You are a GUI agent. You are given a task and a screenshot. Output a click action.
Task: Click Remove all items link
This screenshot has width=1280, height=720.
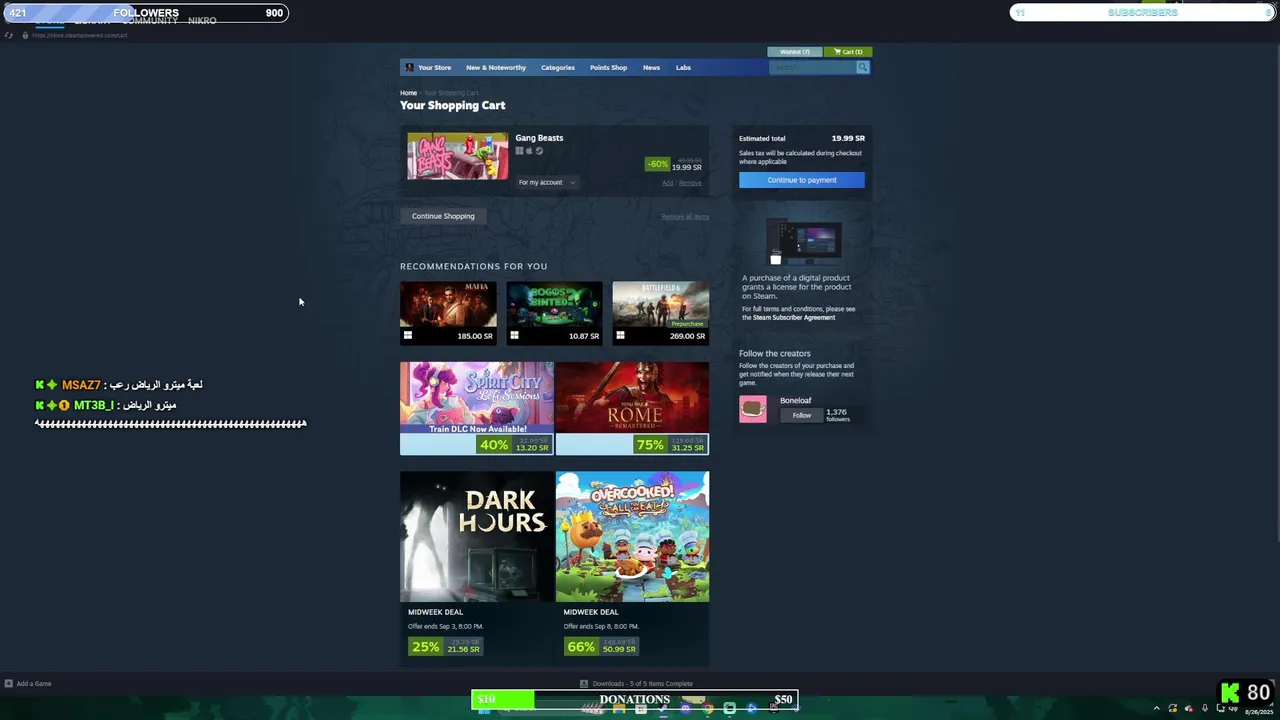(x=685, y=216)
